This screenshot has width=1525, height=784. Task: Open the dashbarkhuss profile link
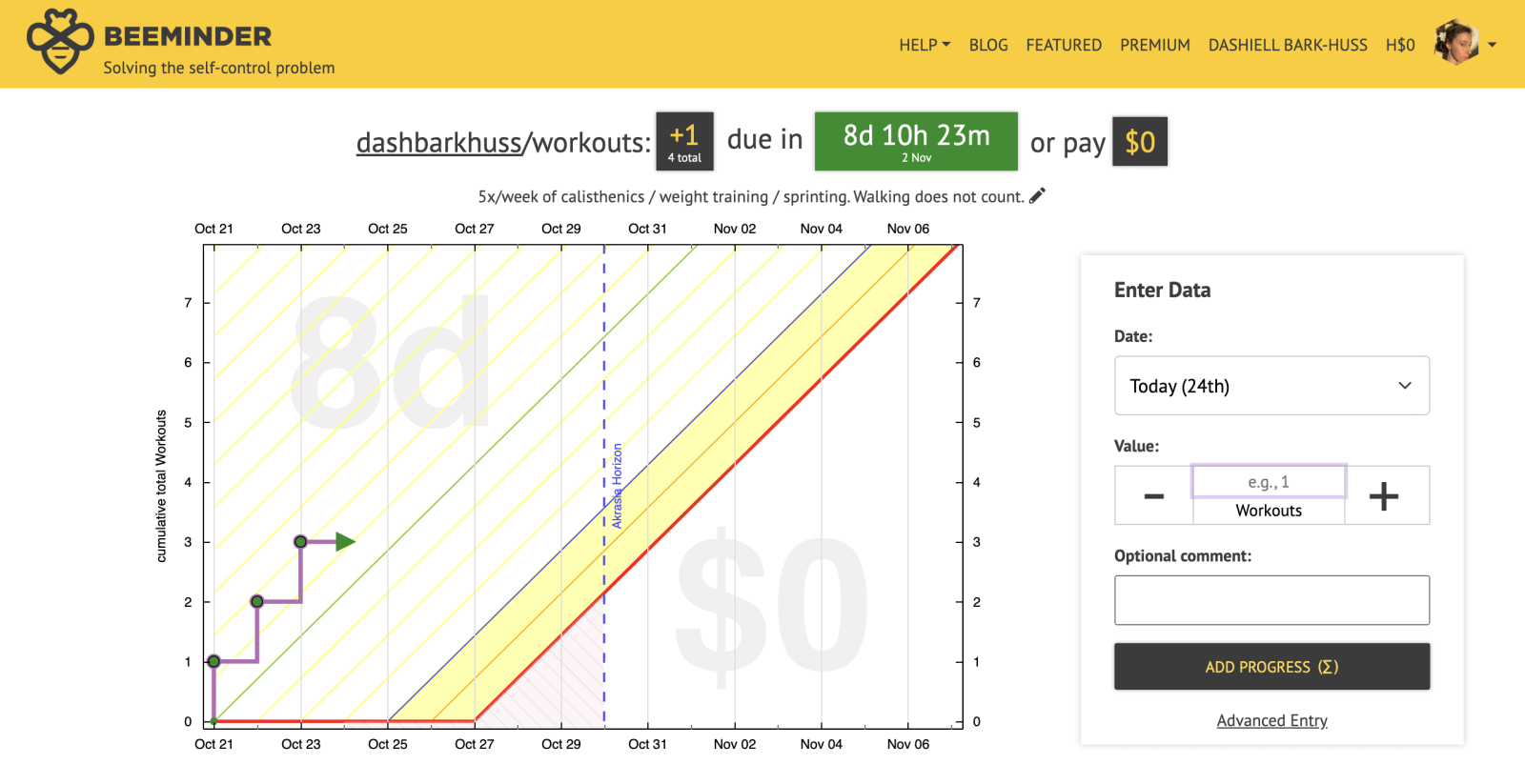pos(439,142)
